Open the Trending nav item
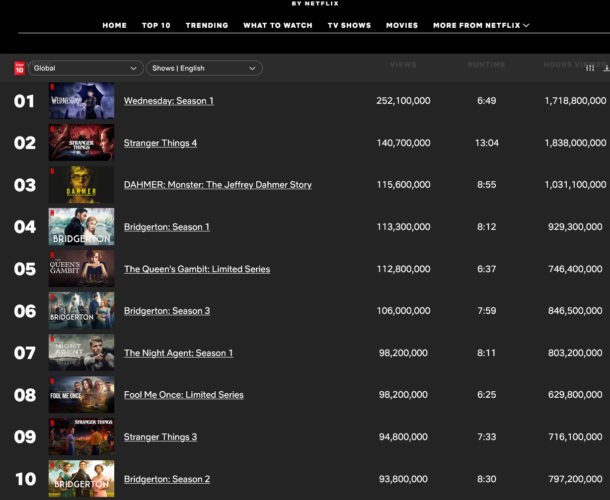Viewport: 610px width, 500px height. tap(207, 25)
